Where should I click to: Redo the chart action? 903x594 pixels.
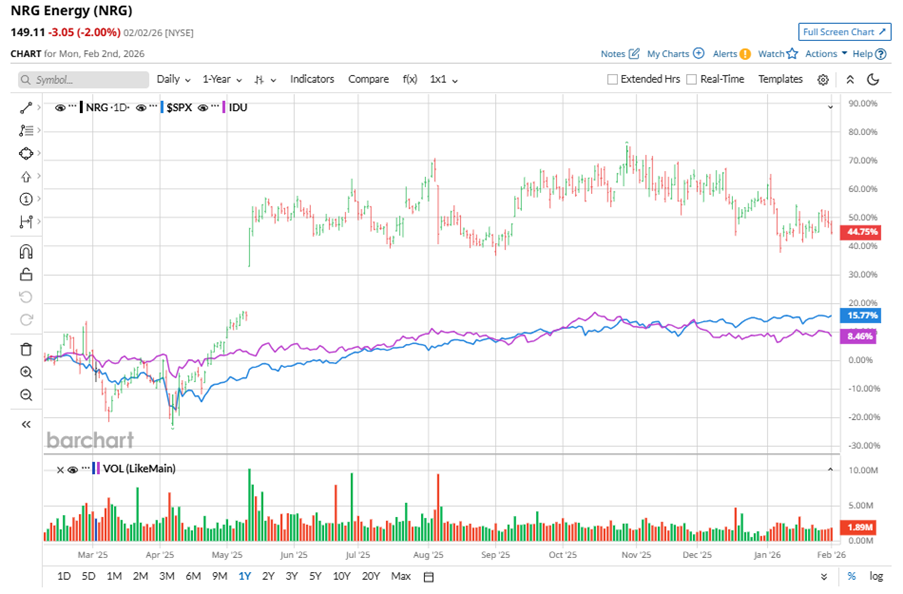coord(26,320)
